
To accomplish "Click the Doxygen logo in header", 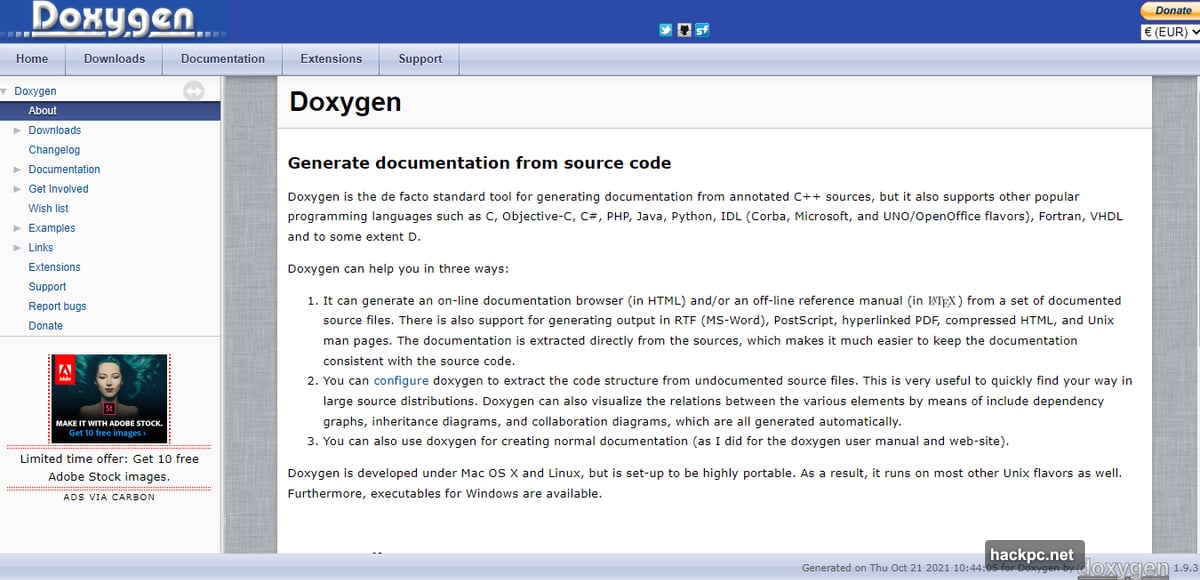I will (x=113, y=20).
